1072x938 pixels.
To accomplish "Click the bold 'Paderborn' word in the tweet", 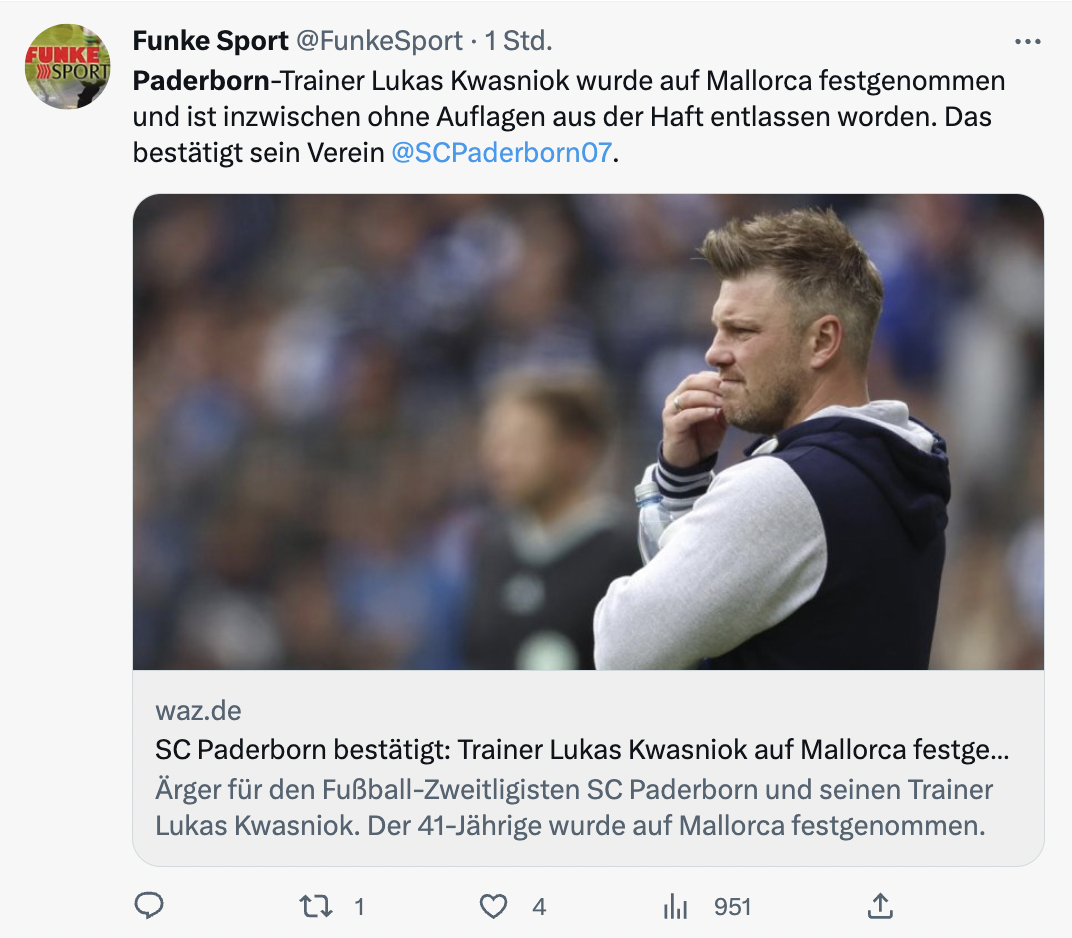I will (200, 80).
